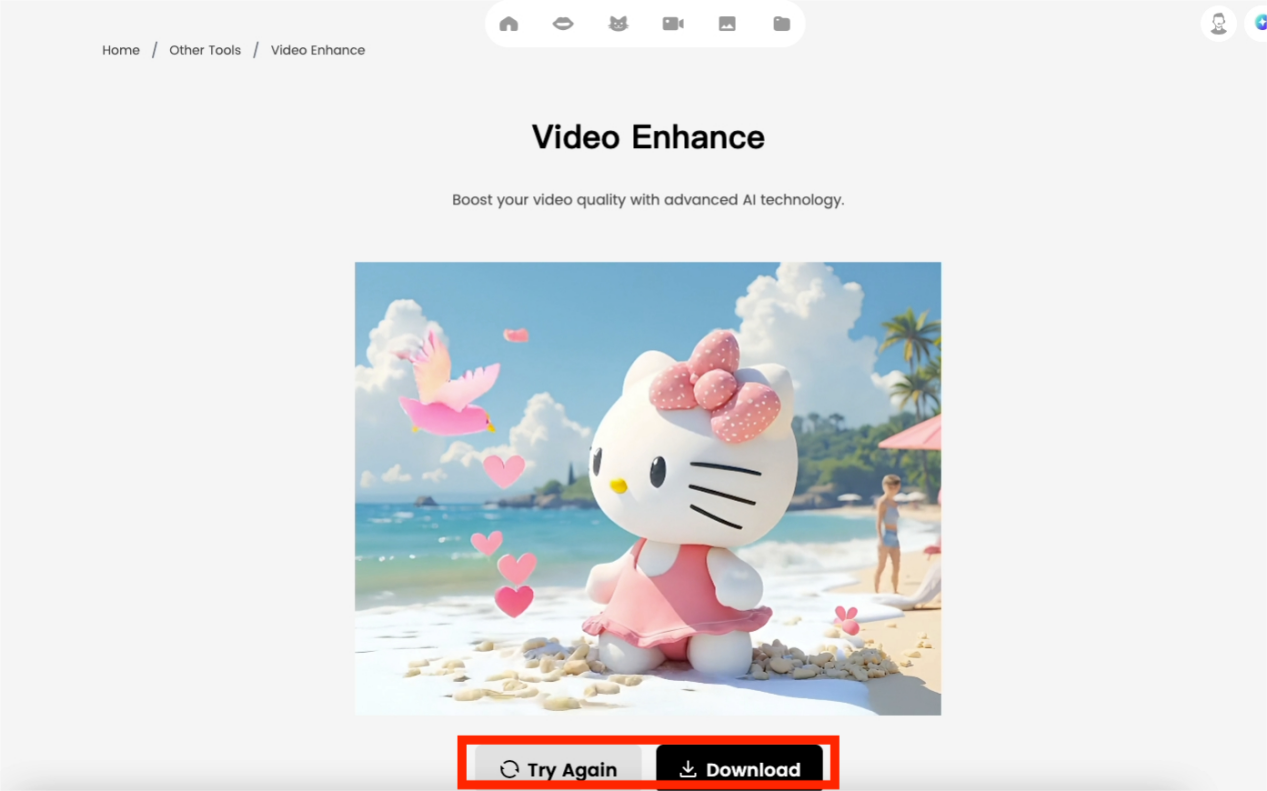This screenshot has height=791, width=1267.
Task: Select the lips Lip Sync tool icon
Action: (563, 23)
